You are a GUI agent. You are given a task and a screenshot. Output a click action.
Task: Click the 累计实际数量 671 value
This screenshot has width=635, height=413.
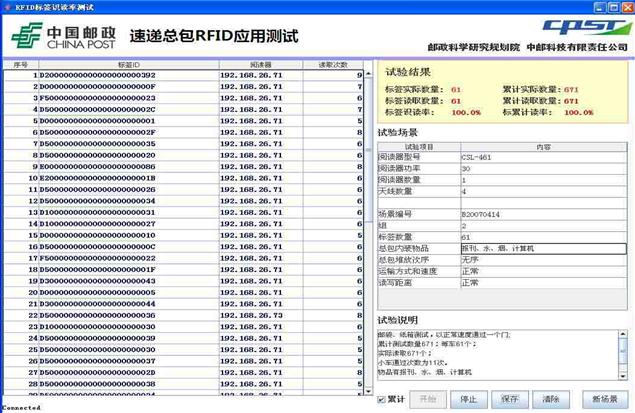pos(571,89)
